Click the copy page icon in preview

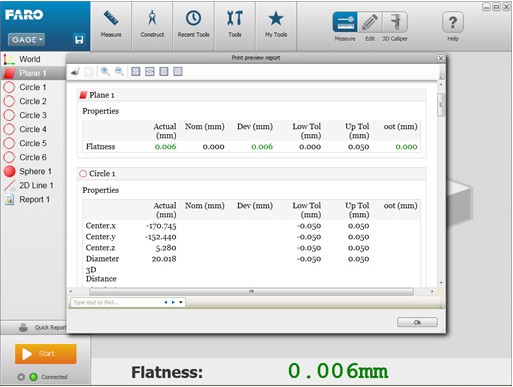click(89, 72)
